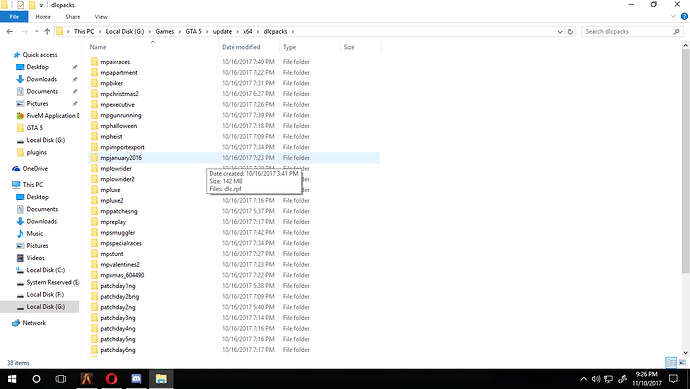Expand the ribbon with chevron arrow

pyautogui.click(x=673, y=17)
